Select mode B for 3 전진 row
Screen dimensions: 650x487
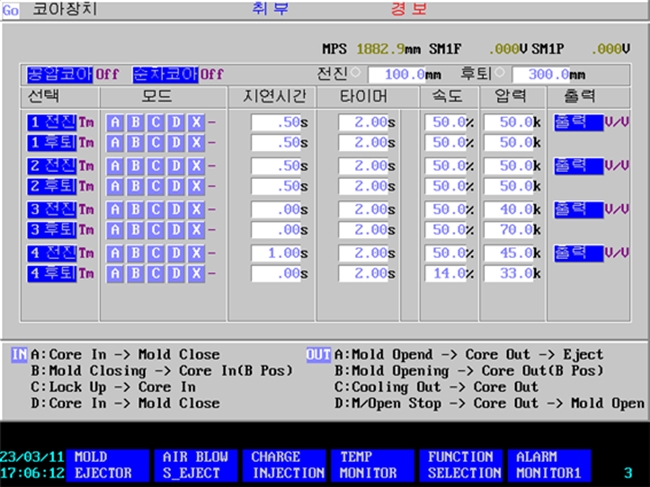(136, 210)
